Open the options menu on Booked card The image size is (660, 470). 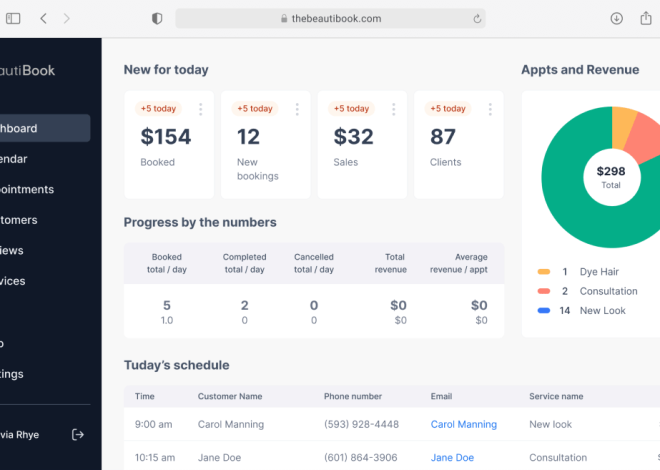(x=201, y=109)
